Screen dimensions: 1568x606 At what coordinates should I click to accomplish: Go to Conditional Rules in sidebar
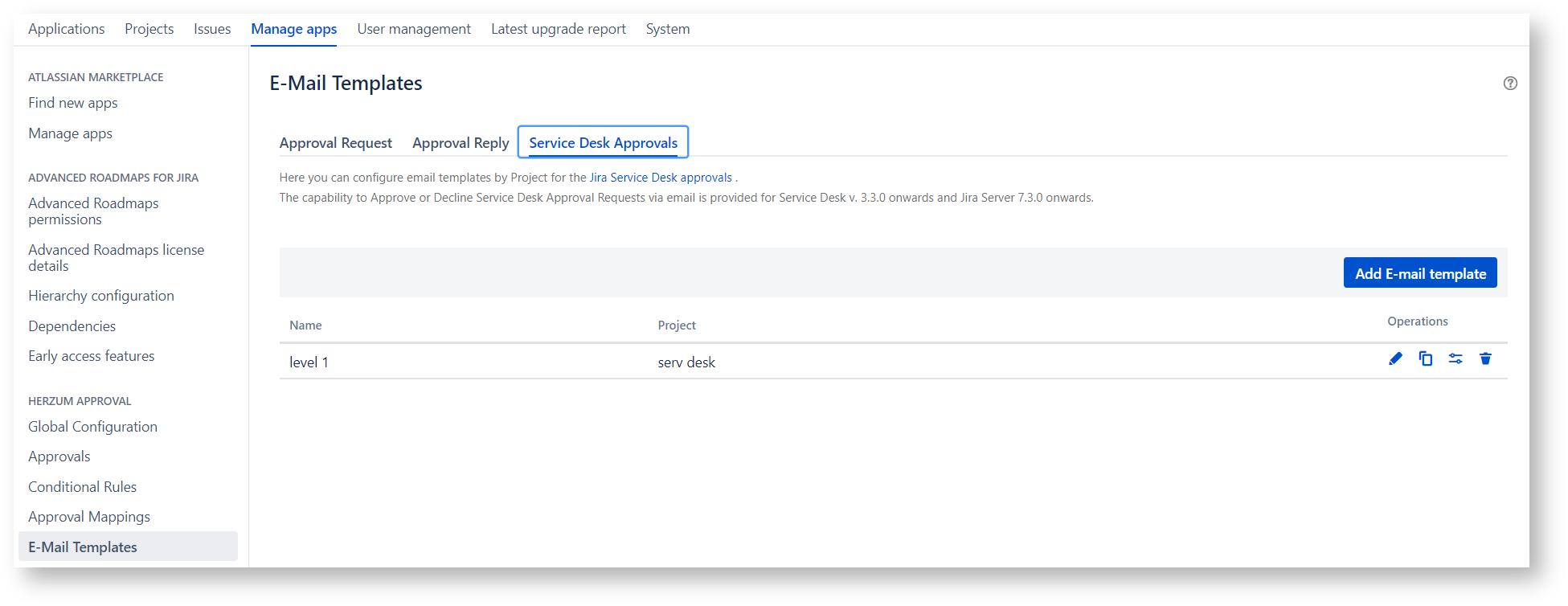[82, 487]
